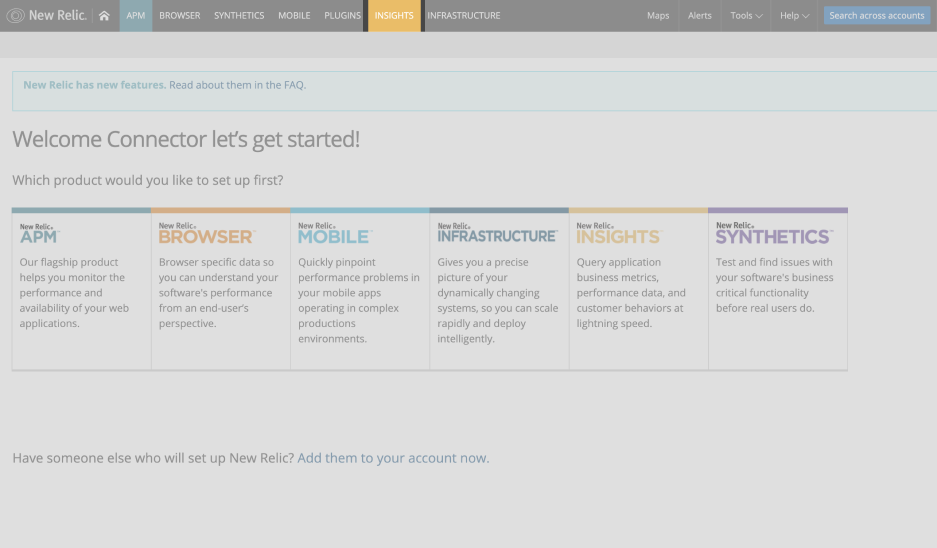
Task: Go to the Plugins tab
Action: tap(342, 16)
